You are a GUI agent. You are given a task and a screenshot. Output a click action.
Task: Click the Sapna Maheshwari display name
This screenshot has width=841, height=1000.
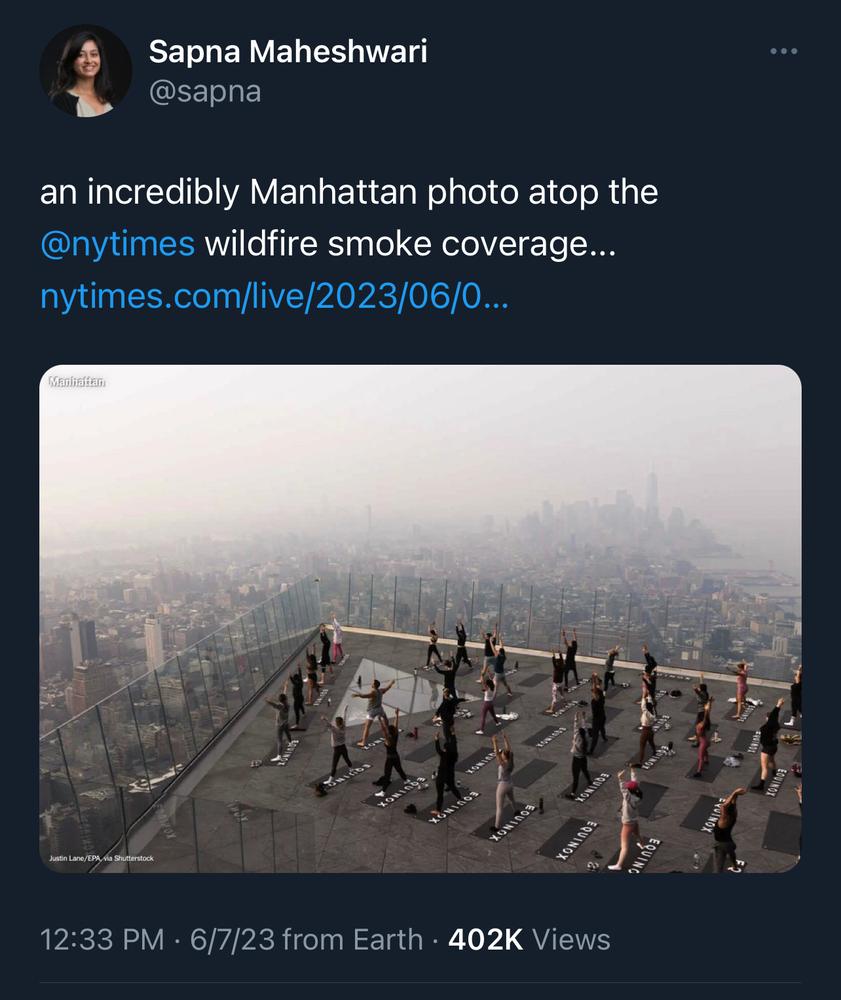288,51
